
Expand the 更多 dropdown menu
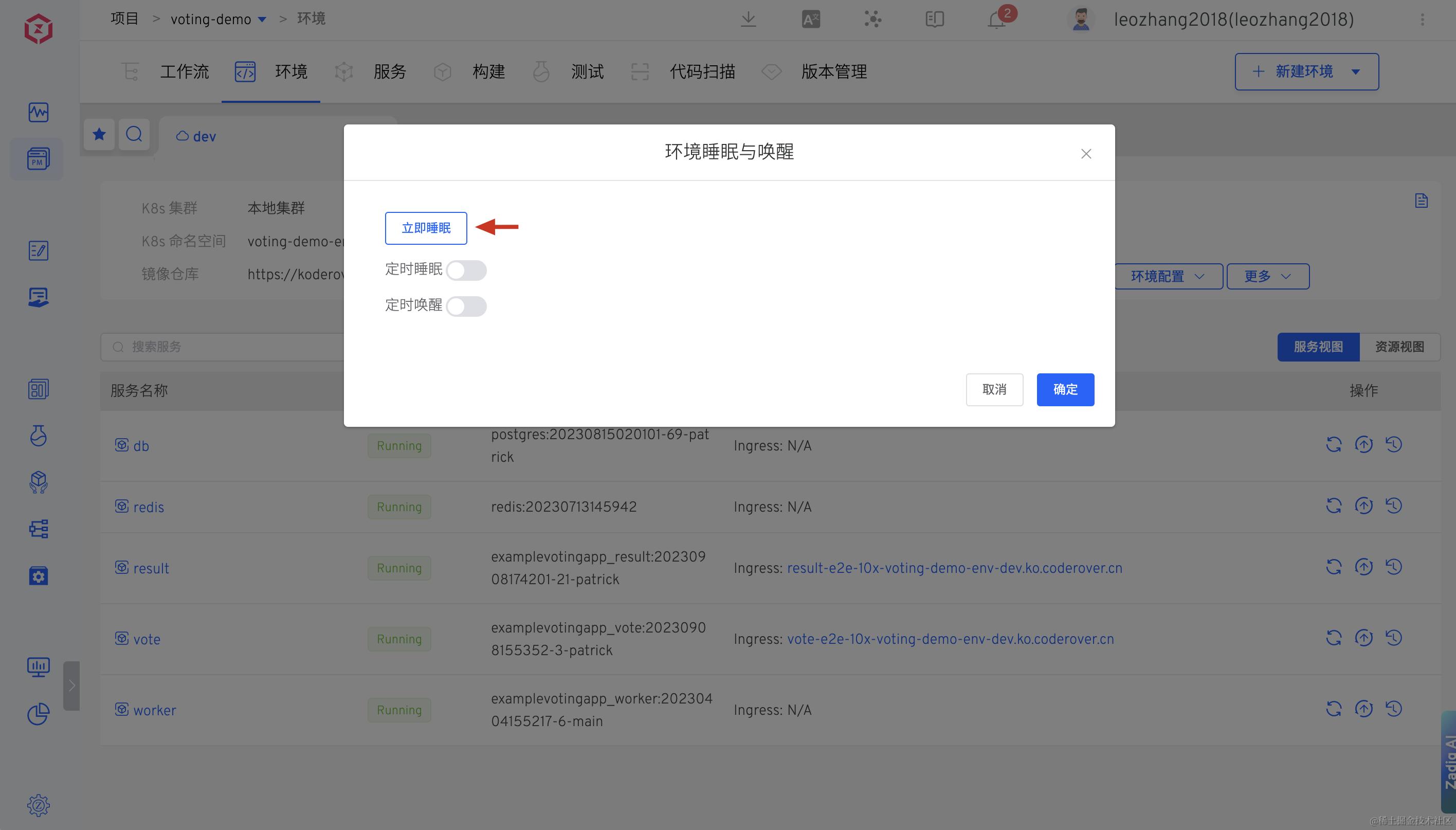click(1267, 277)
